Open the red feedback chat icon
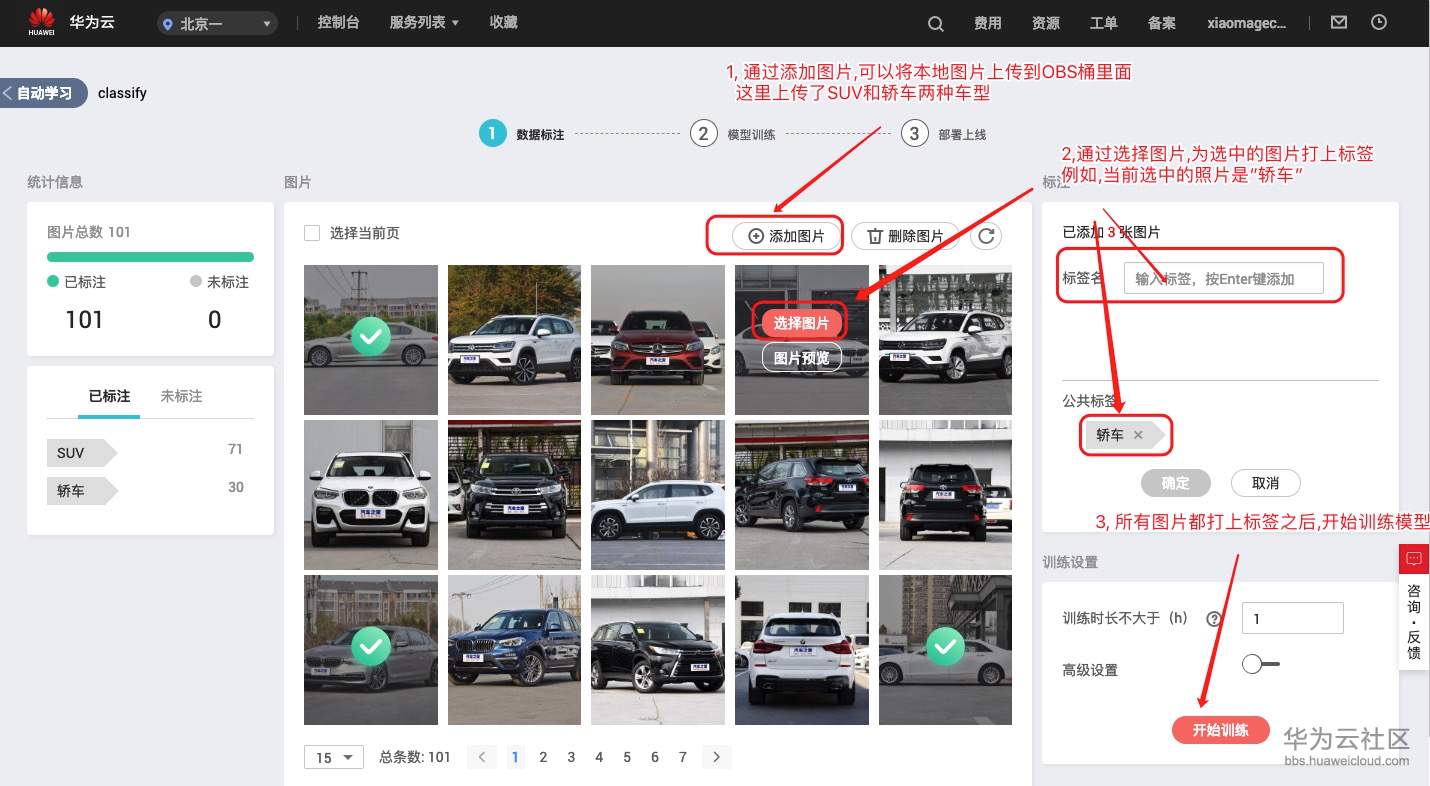Viewport: 1430px width, 786px height. pyautogui.click(x=1413, y=558)
